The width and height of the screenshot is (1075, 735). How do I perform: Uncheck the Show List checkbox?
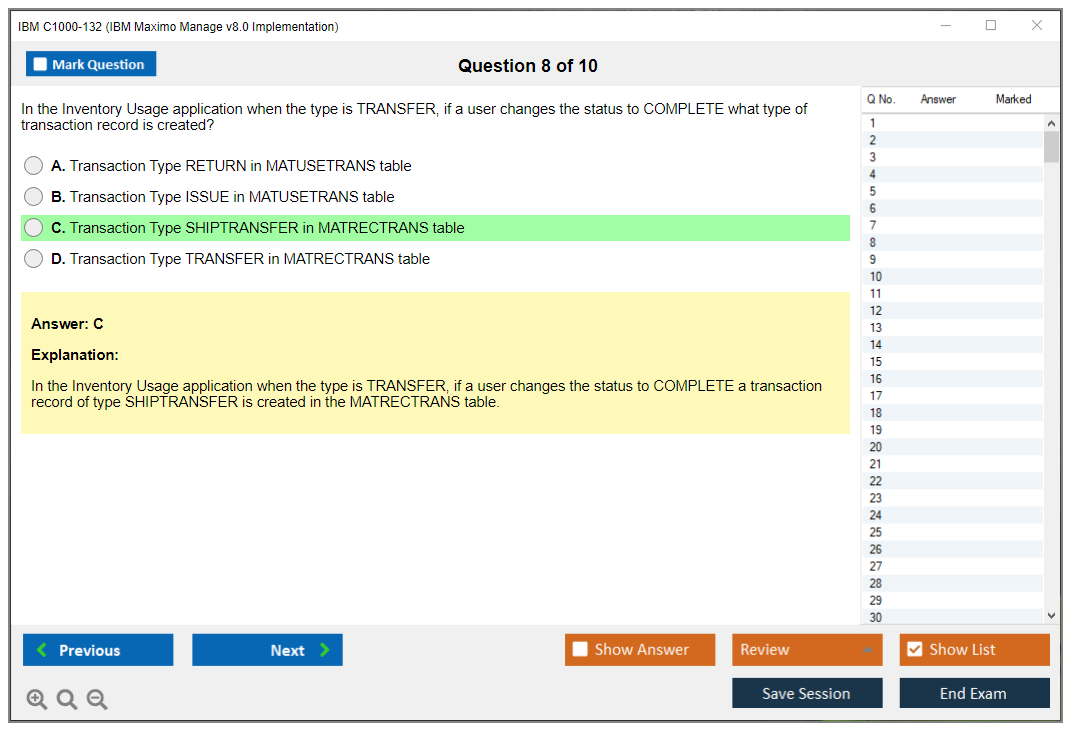(x=914, y=650)
